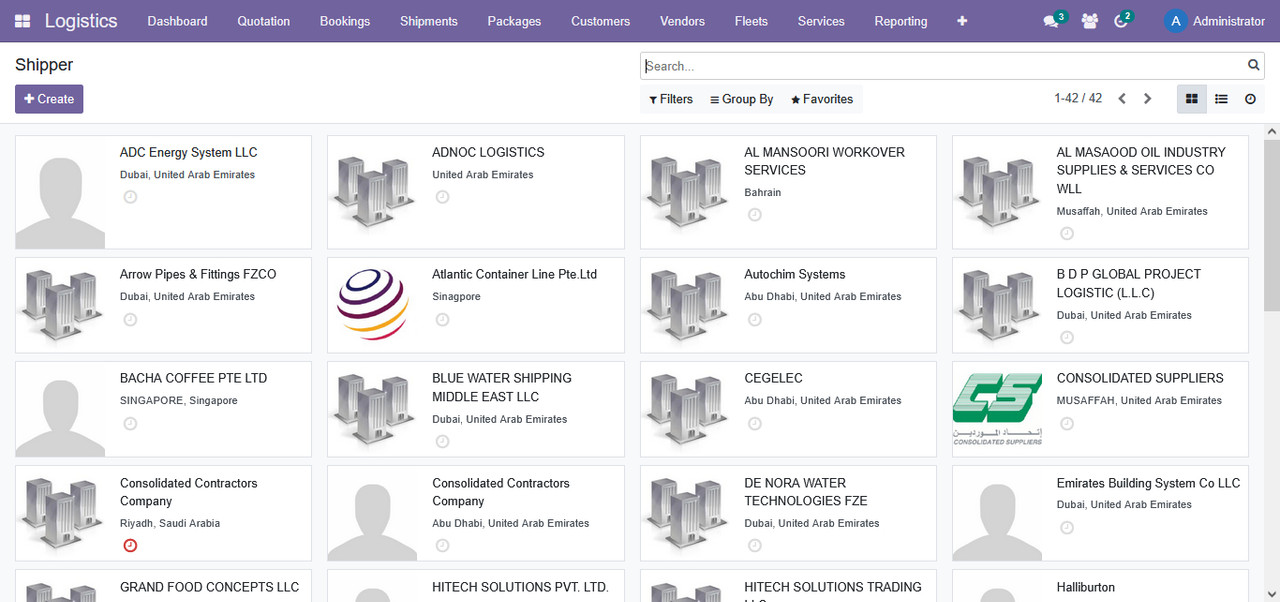
Task: Click activity clock on ADNOC LOGISTICS card
Action: coord(442,197)
